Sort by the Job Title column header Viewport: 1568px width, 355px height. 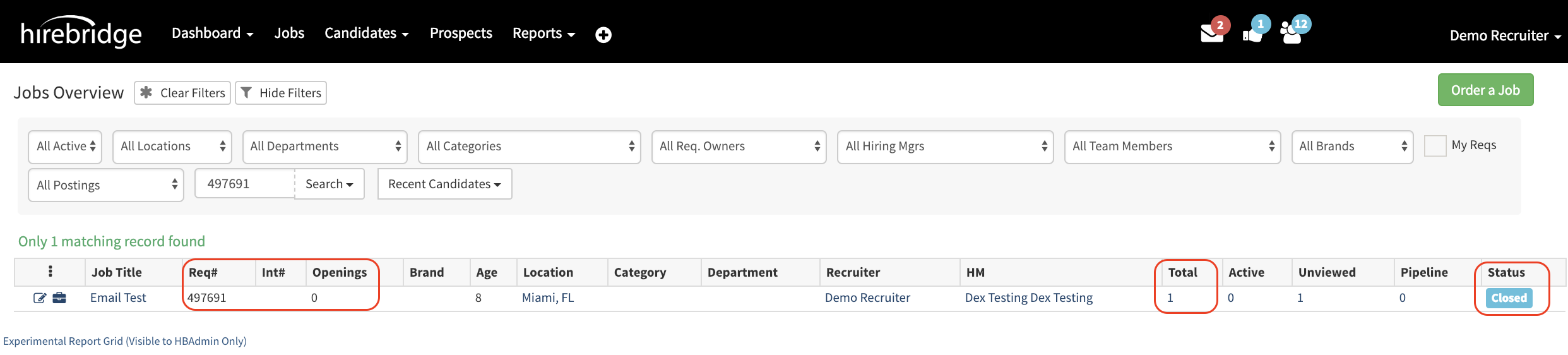(x=117, y=272)
